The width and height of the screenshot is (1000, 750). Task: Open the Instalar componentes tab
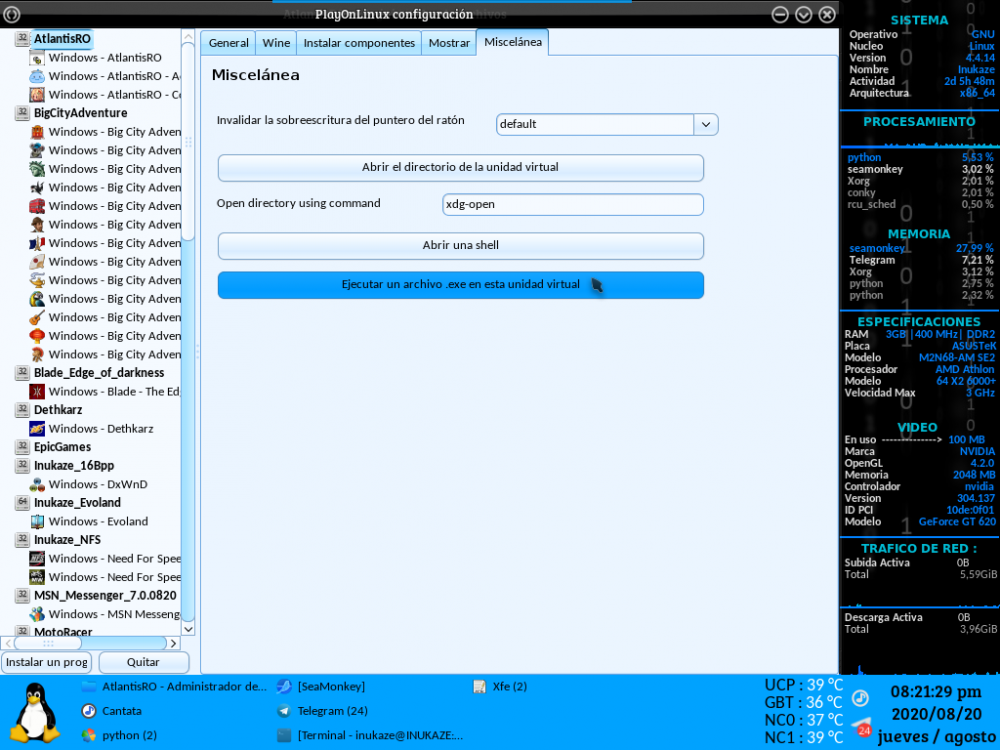pos(359,43)
